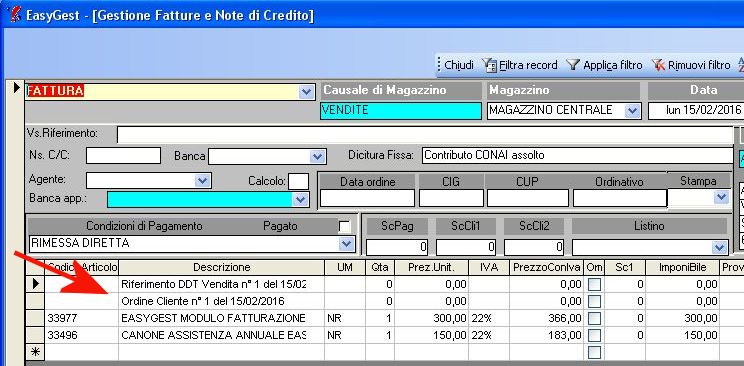The width and height of the screenshot is (744, 366).
Task: Toggle the Pagato checkbox
Action: pyautogui.click(x=344, y=226)
